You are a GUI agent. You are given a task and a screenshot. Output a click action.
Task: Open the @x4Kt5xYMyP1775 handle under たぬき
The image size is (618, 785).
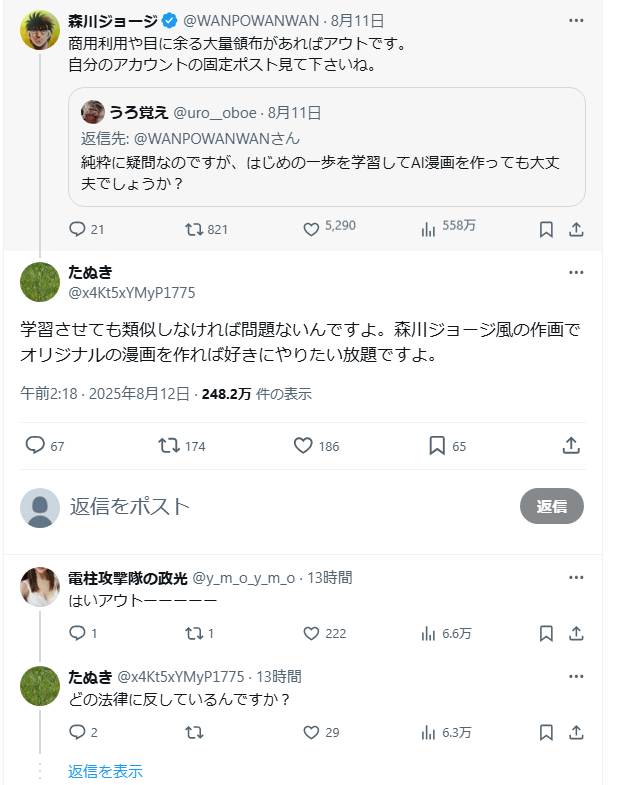[x=131, y=293]
